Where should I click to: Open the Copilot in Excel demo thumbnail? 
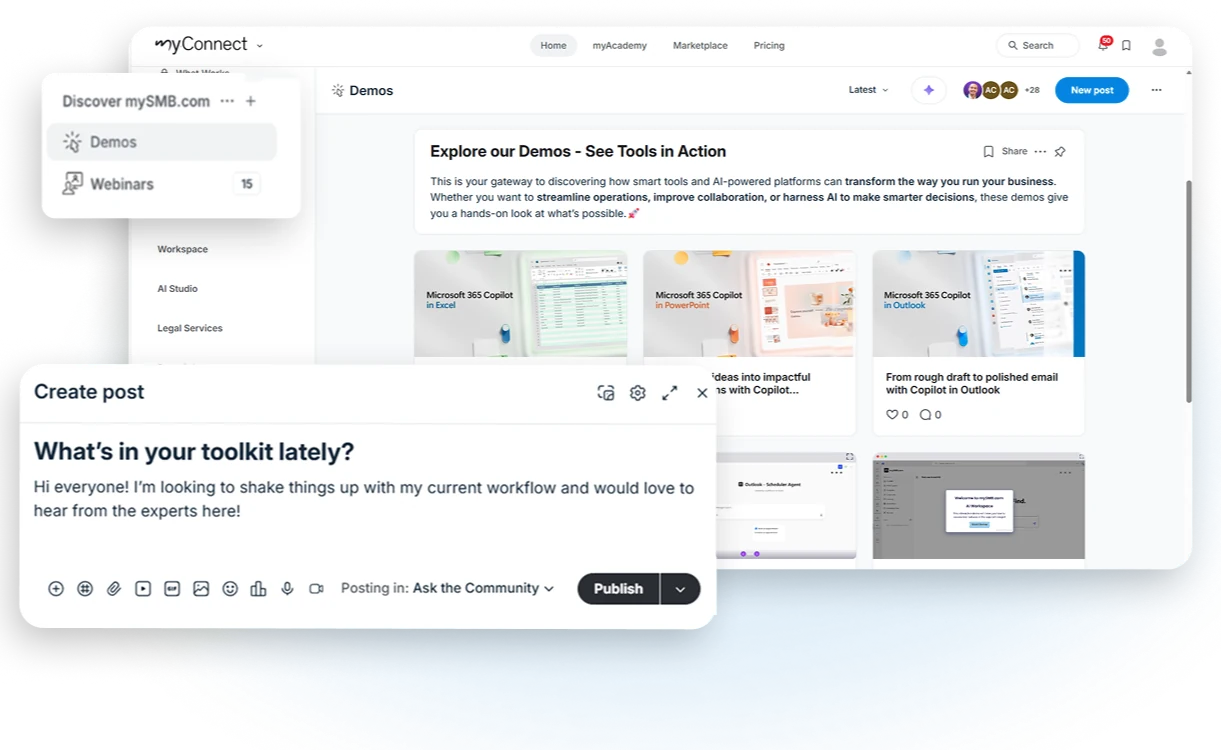pyautogui.click(x=521, y=304)
